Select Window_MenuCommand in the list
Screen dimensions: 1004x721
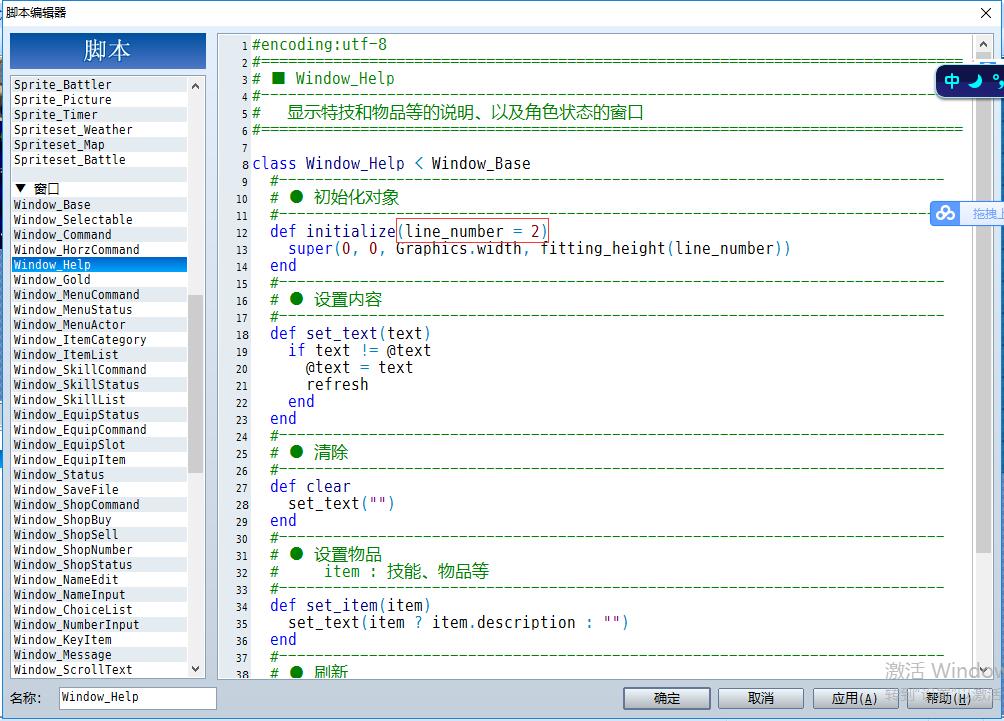[x=99, y=295]
